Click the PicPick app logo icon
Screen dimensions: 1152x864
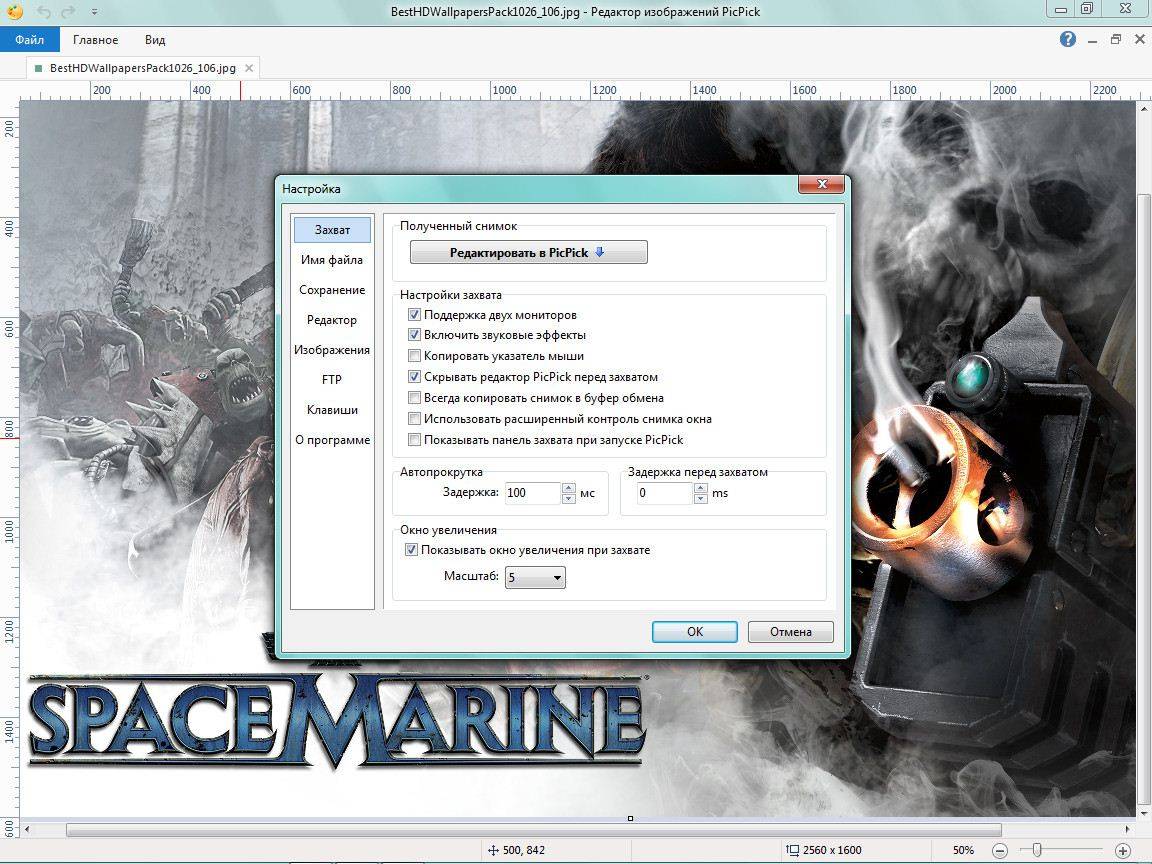pos(15,11)
